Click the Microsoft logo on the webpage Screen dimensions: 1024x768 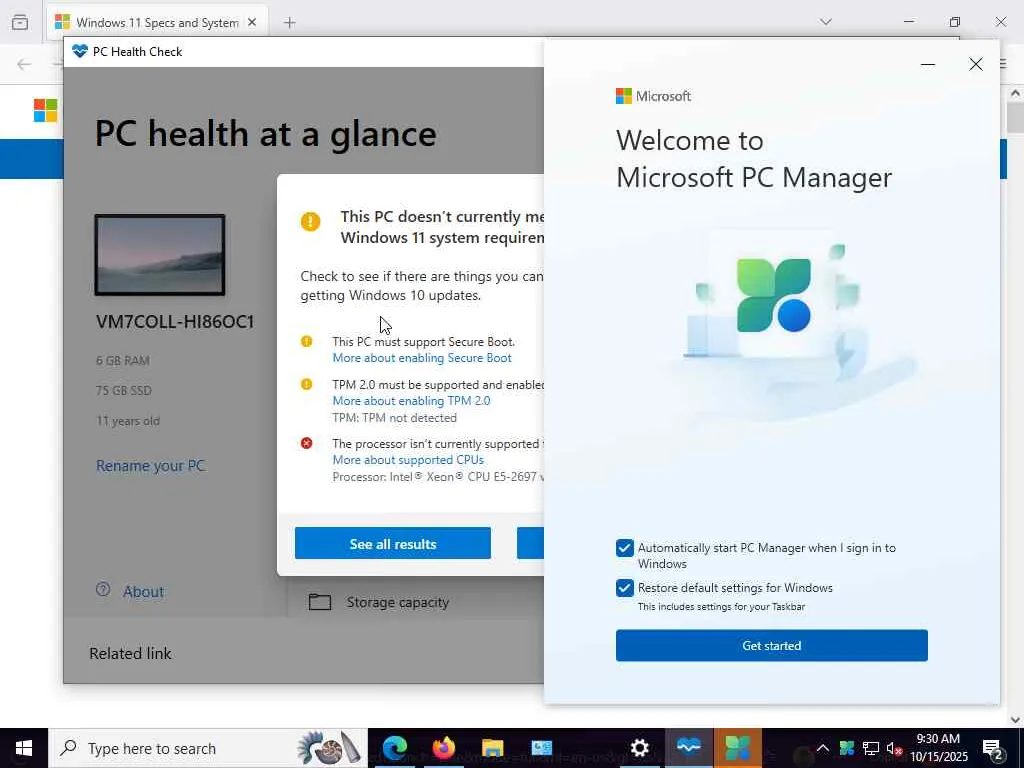tap(45, 110)
